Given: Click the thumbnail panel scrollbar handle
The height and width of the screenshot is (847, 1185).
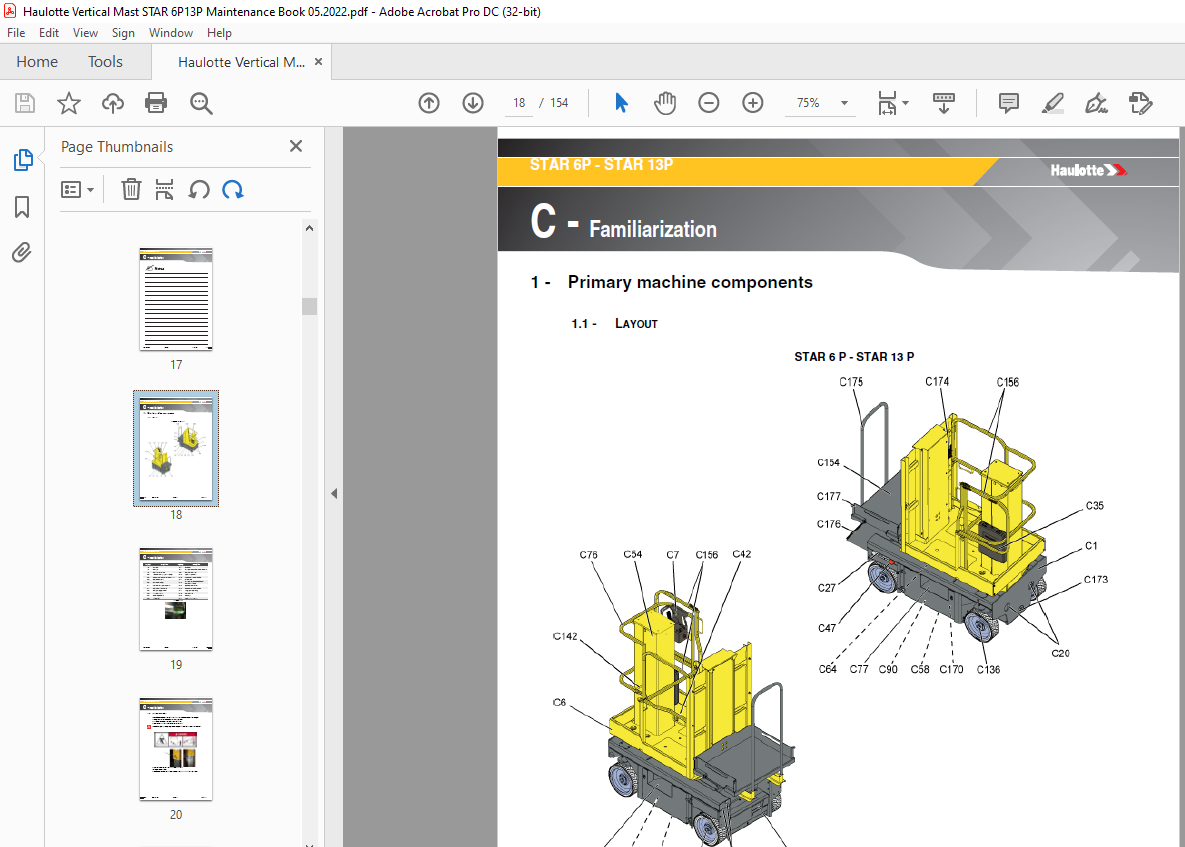Looking at the screenshot, I should click(x=309, y=306).
